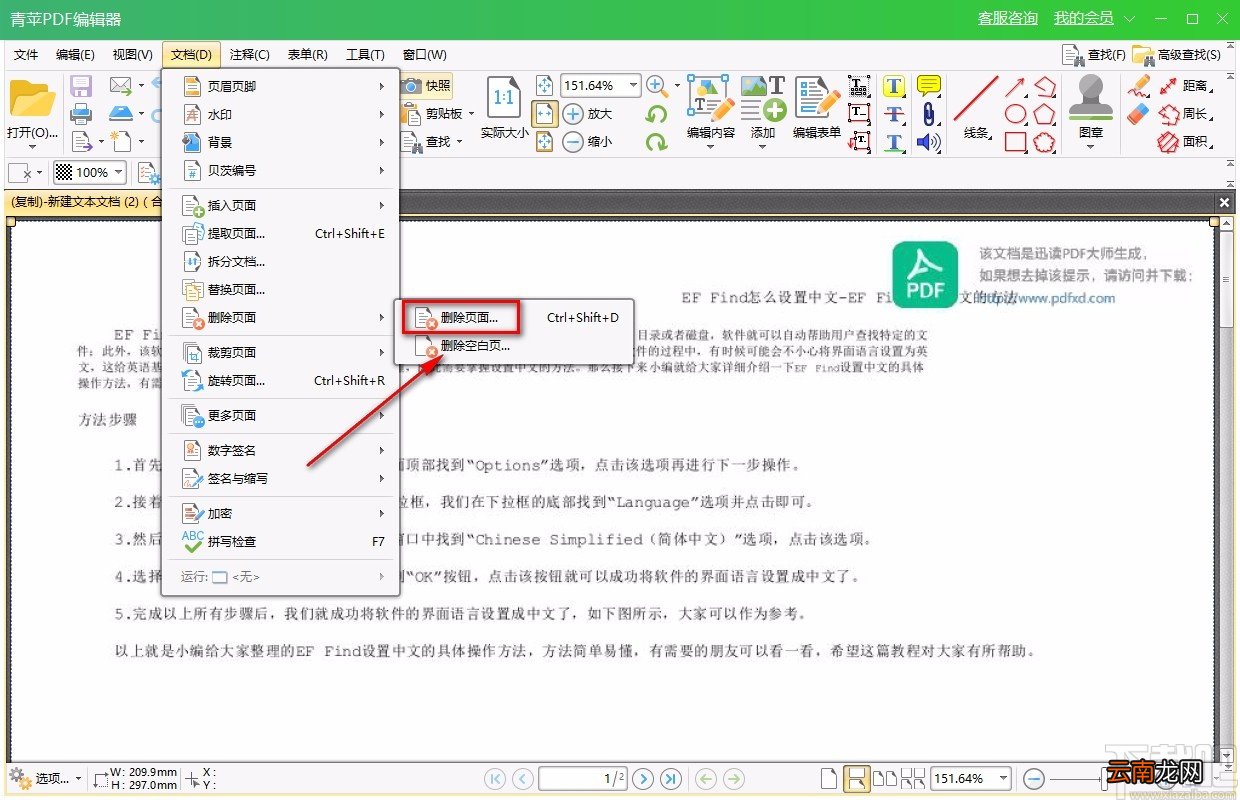Click the snapshot (快照) camera tool
The width and height of the screenshot is (1240, 800).
click(x=428, y=86)
